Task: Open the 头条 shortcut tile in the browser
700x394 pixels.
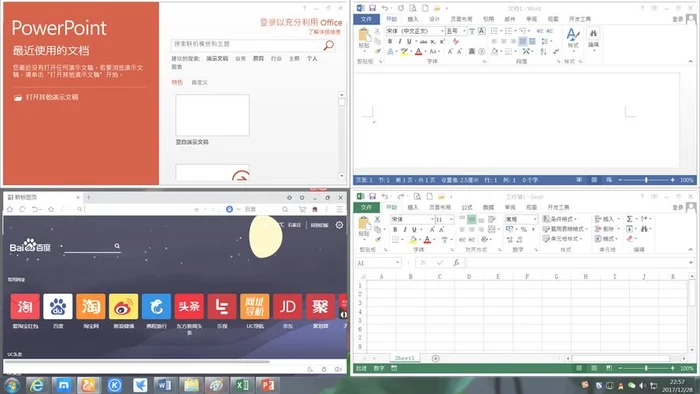Action: click(189, 307)
